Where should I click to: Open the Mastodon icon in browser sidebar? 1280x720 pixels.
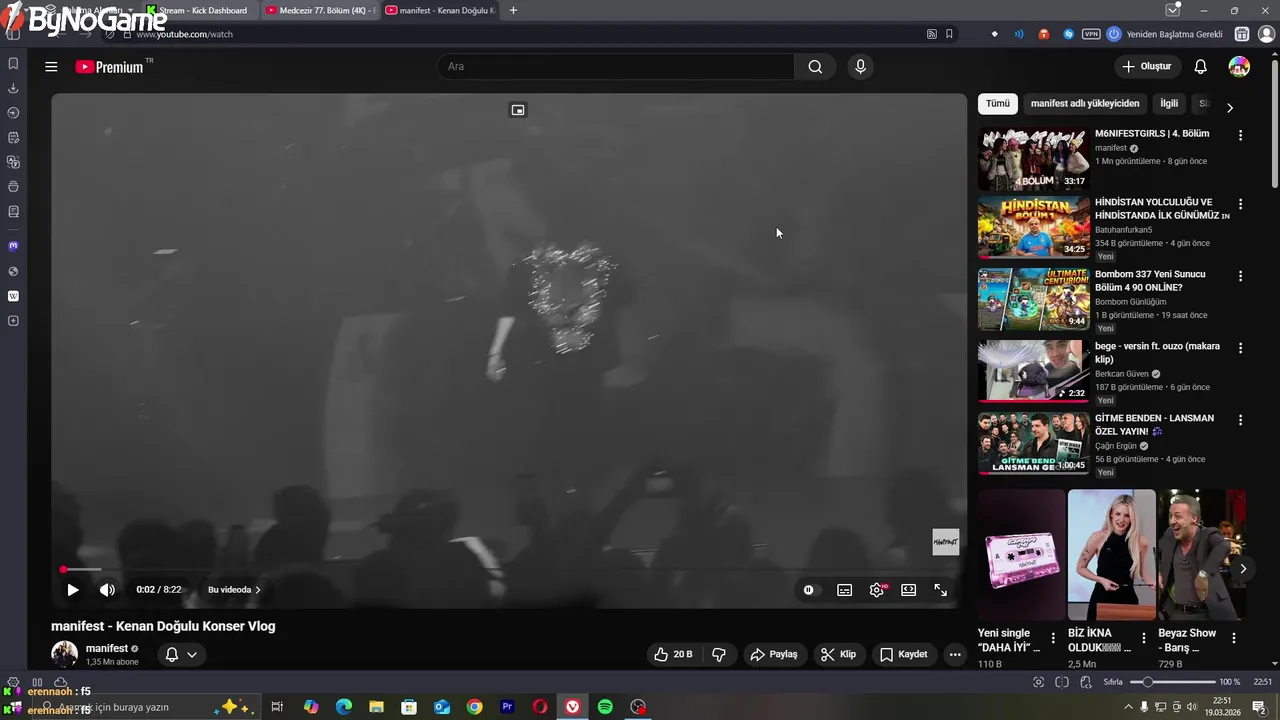13,246
